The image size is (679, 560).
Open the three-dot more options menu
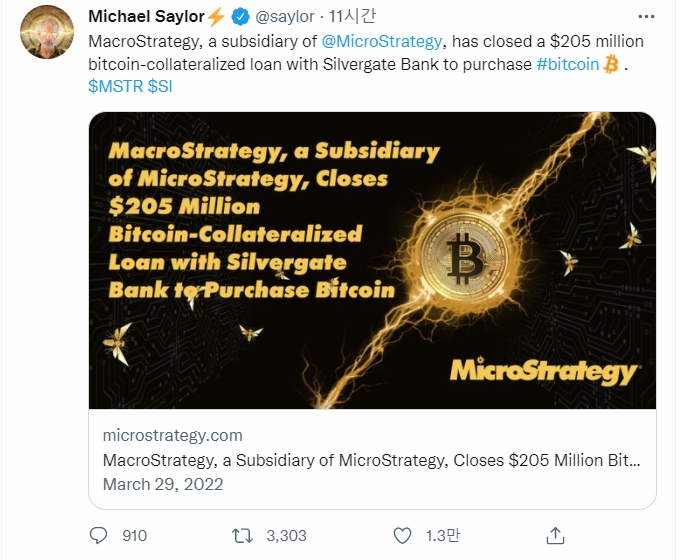click(x=646, y=17)
